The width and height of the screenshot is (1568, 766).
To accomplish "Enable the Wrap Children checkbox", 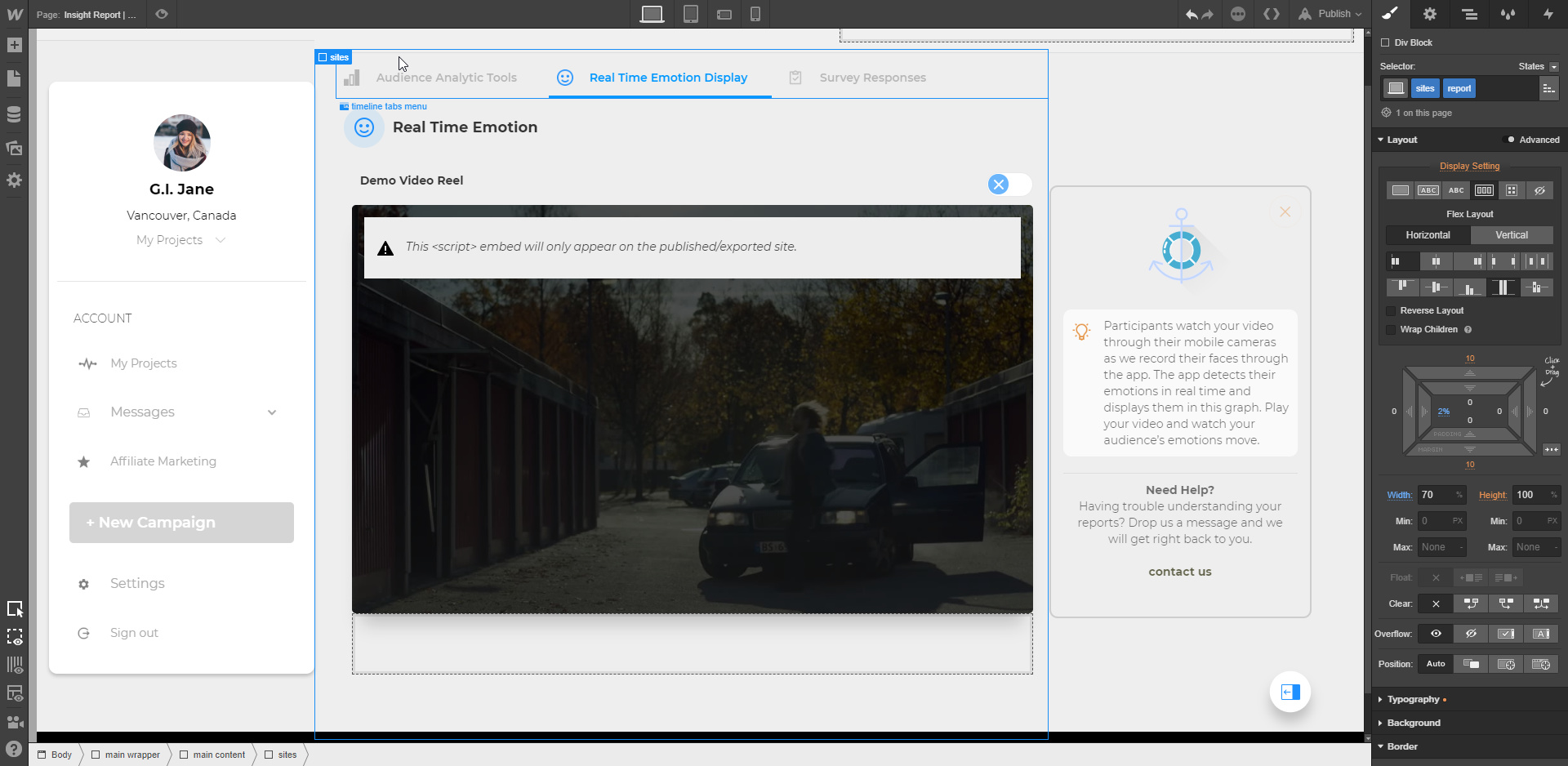I will click(1391, 330).
